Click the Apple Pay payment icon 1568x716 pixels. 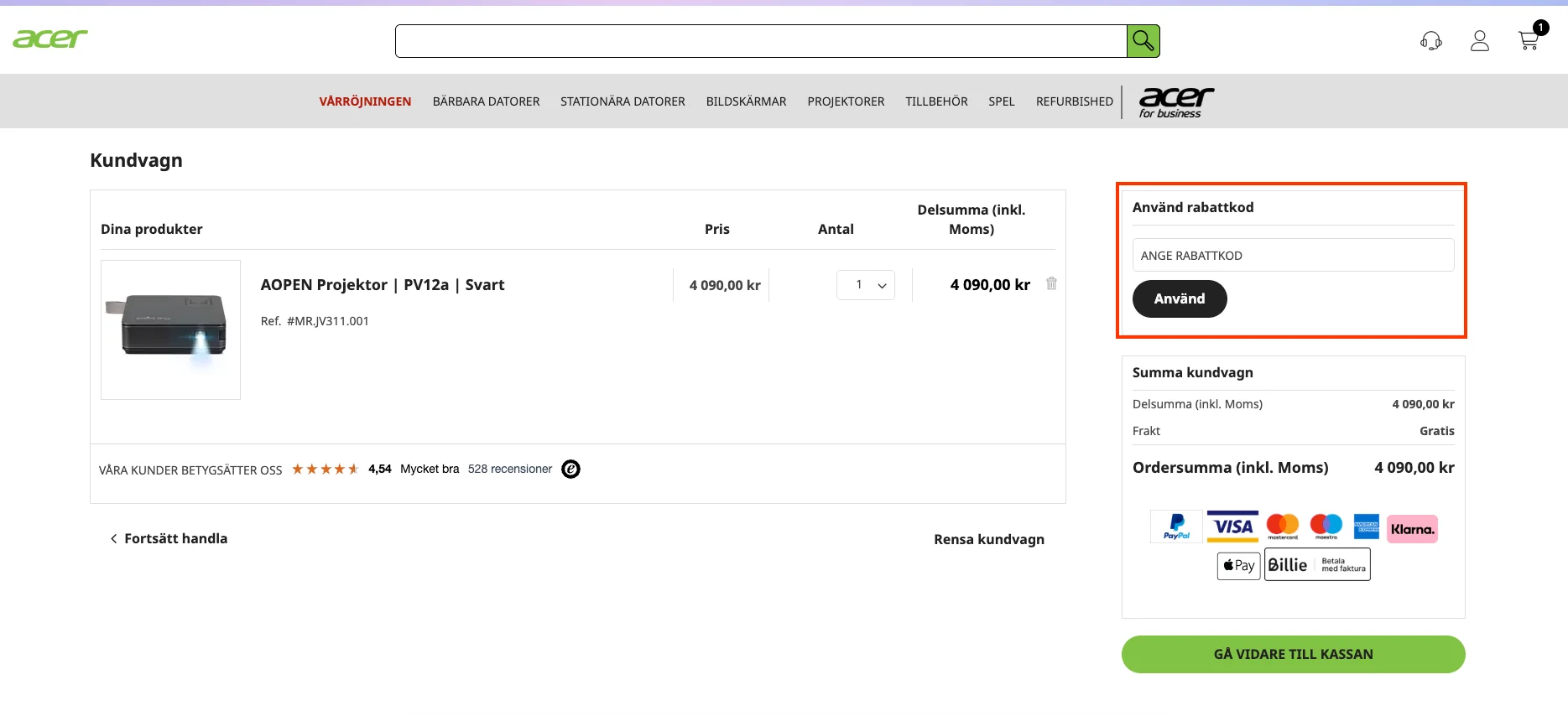[1239, 565]
